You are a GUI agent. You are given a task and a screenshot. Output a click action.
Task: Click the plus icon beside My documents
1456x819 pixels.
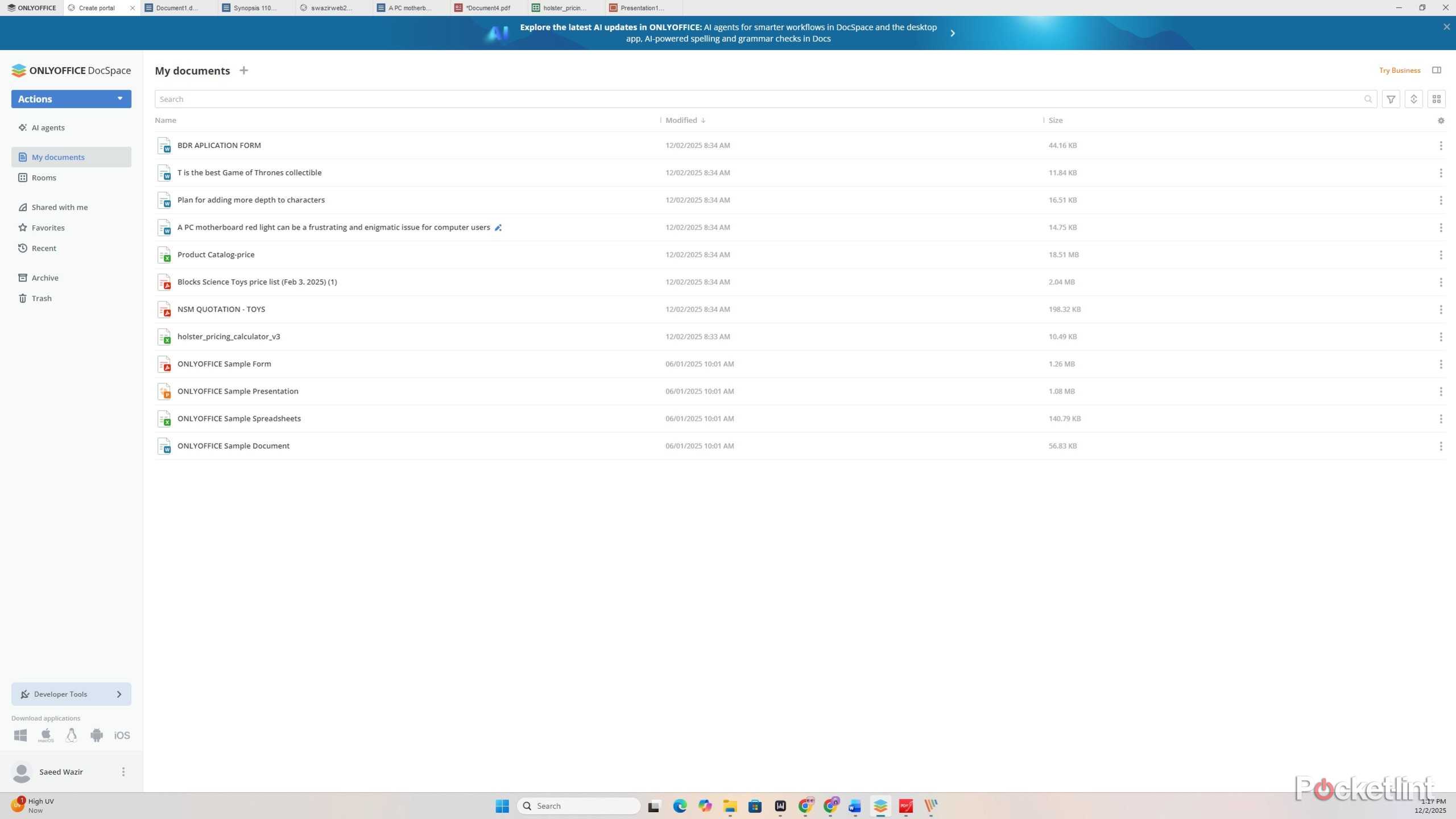[x=243, y=71]
